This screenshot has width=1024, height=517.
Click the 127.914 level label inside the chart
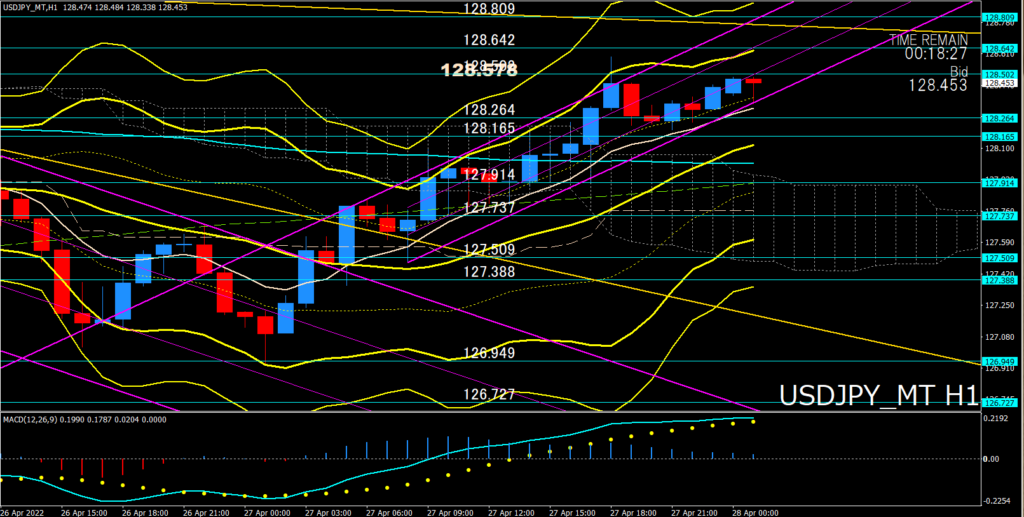pos(489,174)
